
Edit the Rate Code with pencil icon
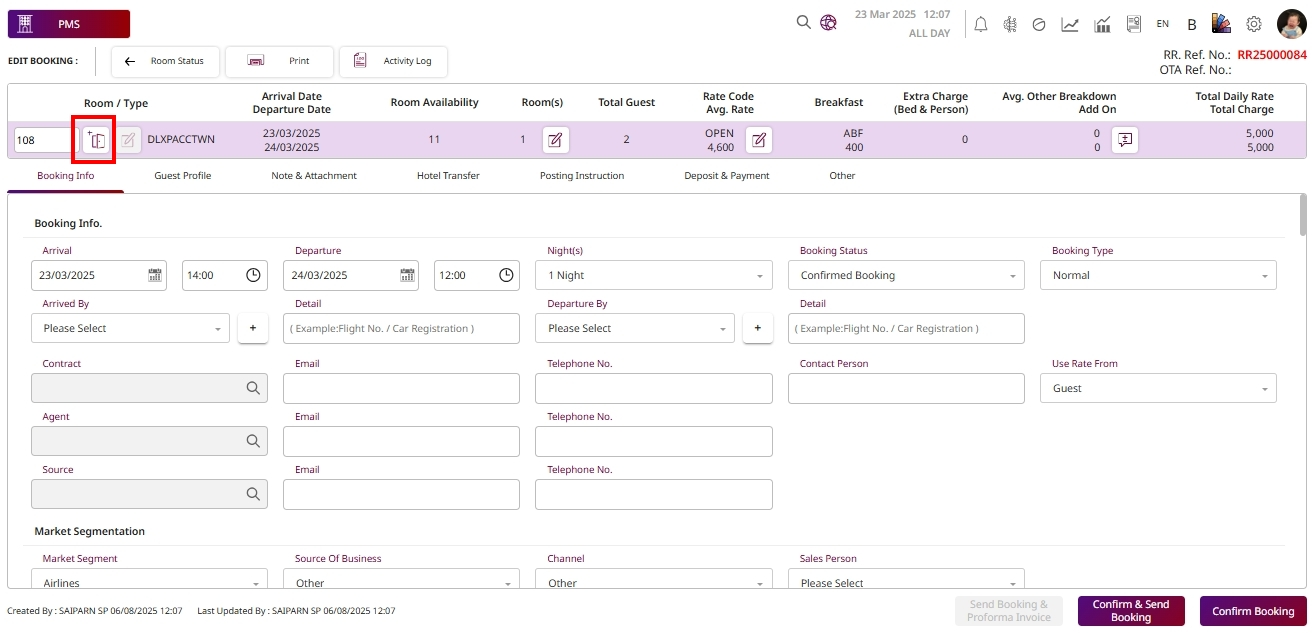point(759,140)
